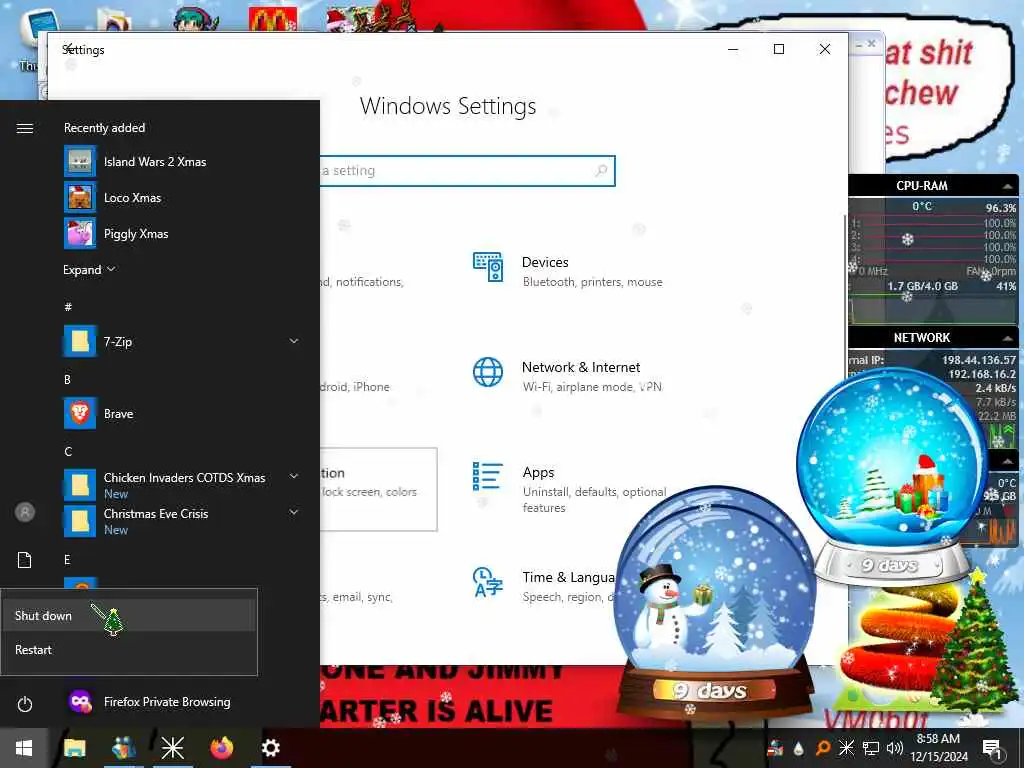
Task: Click 'Bluetooth, printers, mouse' description
Action: coord(592,282)
